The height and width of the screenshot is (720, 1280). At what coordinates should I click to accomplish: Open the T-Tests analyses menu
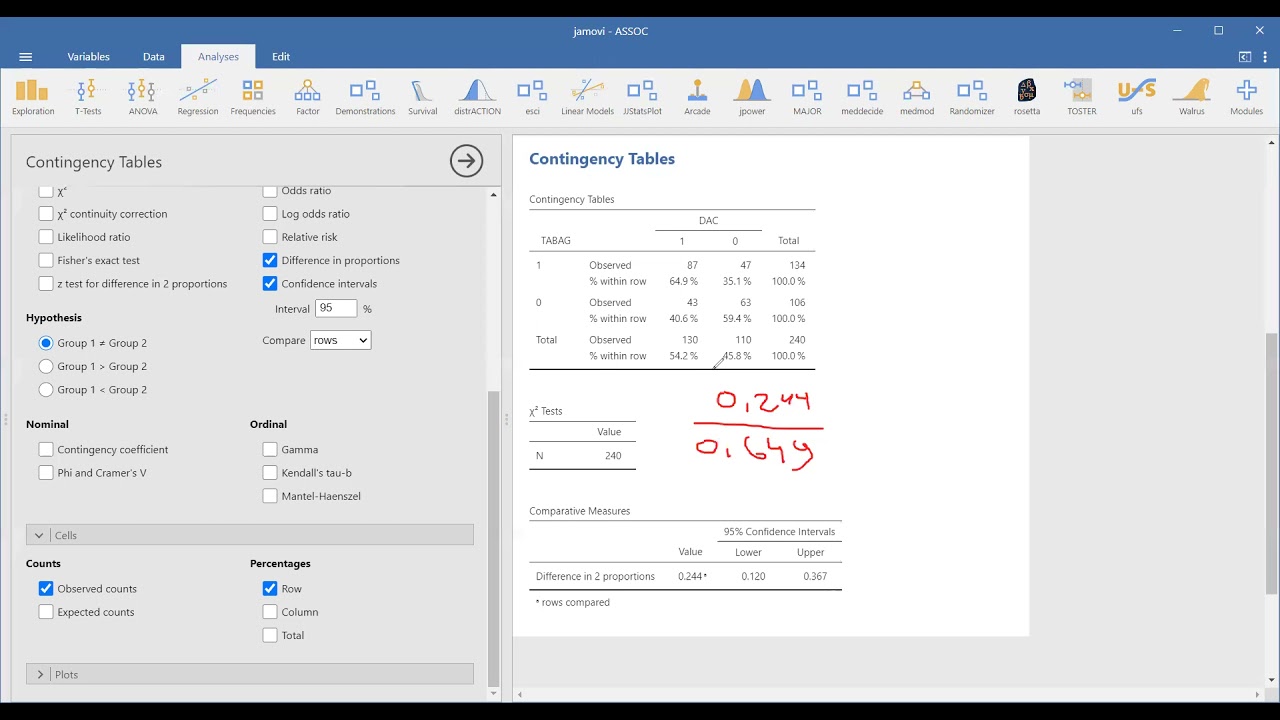[88, 97]
